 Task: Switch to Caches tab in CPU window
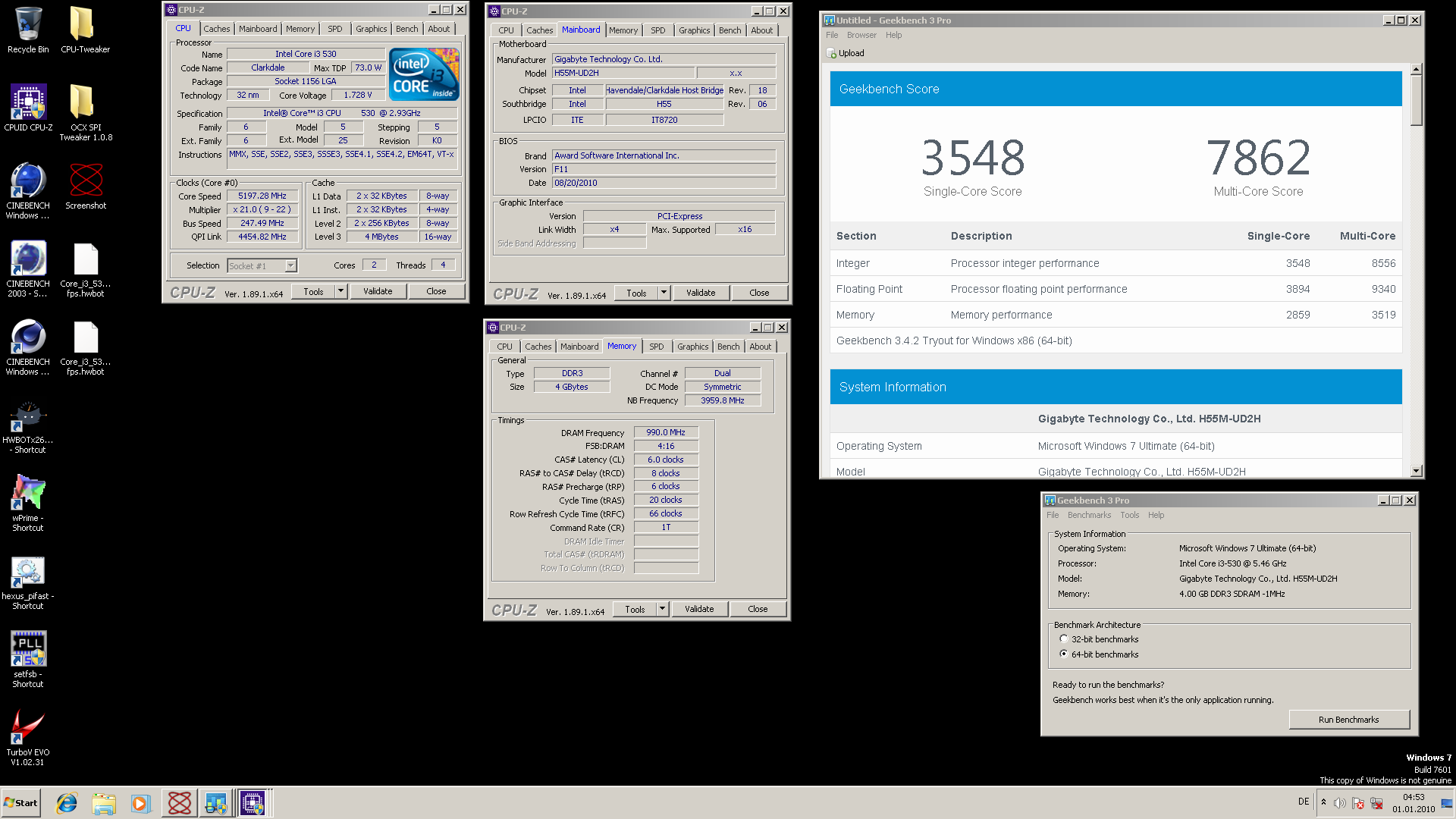click(216, 29)
